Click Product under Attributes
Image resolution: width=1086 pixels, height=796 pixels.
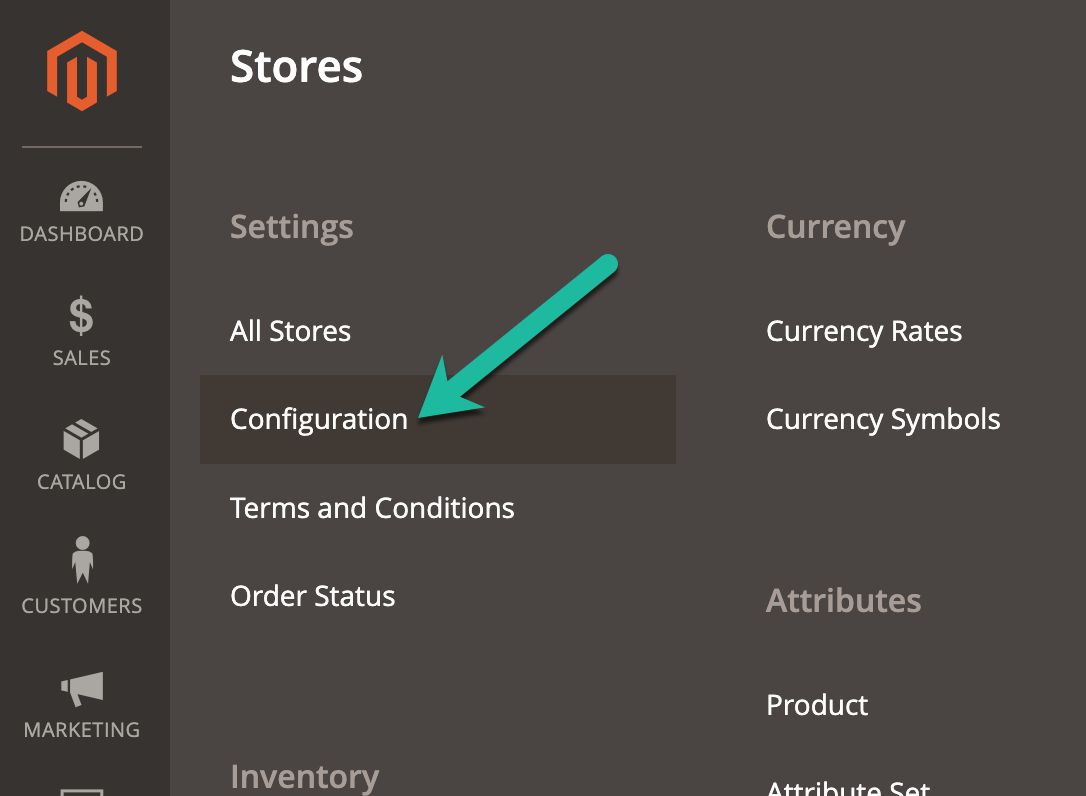click(x=816, y=705)
